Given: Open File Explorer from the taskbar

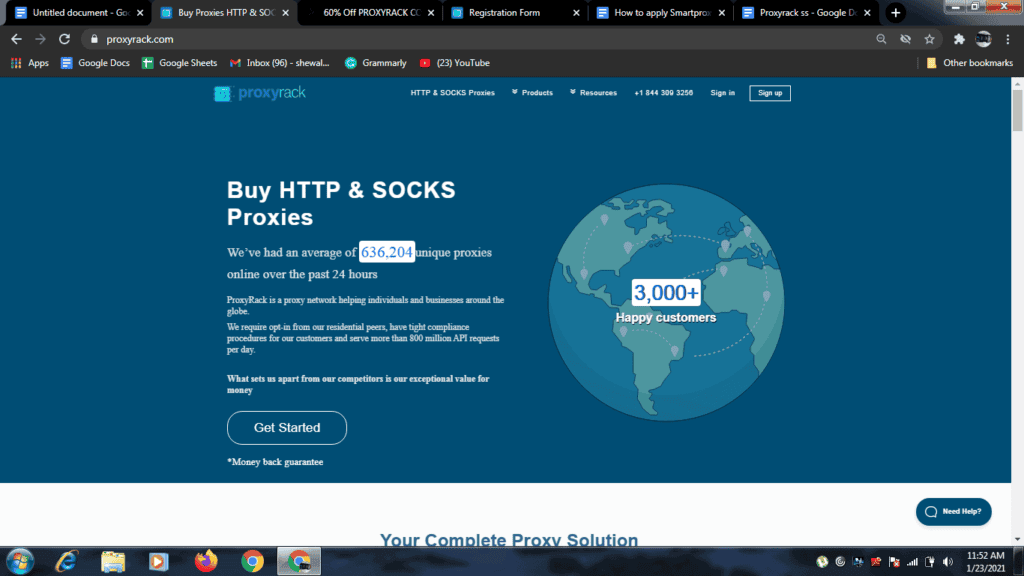Looking at the screenshot, I should 113,562.
